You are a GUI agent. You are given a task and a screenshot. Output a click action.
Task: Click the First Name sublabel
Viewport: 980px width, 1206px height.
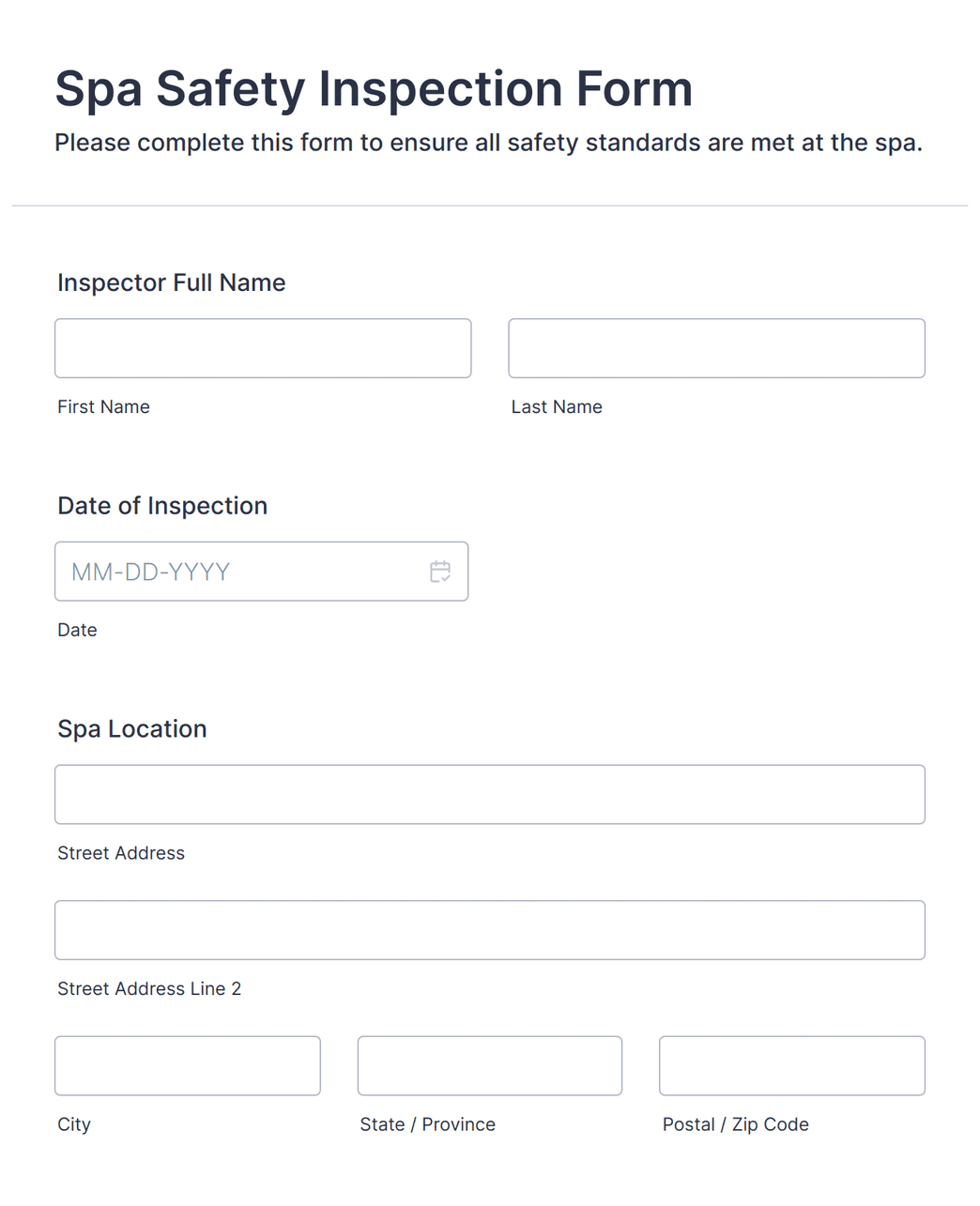[103, 406]
